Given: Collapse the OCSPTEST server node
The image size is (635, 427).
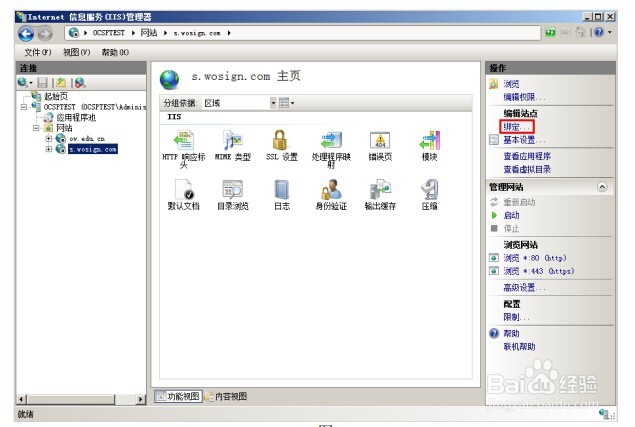Looking at the screenshot, I should (24, 107).
